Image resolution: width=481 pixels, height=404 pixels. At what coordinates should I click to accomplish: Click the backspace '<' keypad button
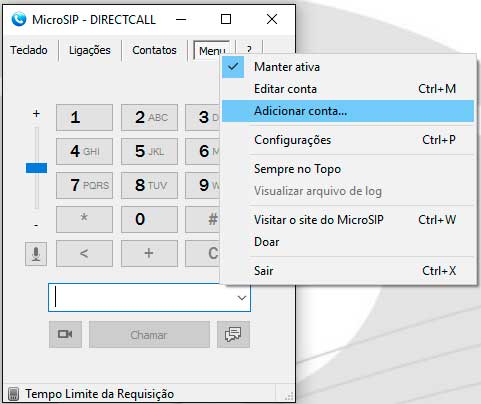click(x=84, y=253)
